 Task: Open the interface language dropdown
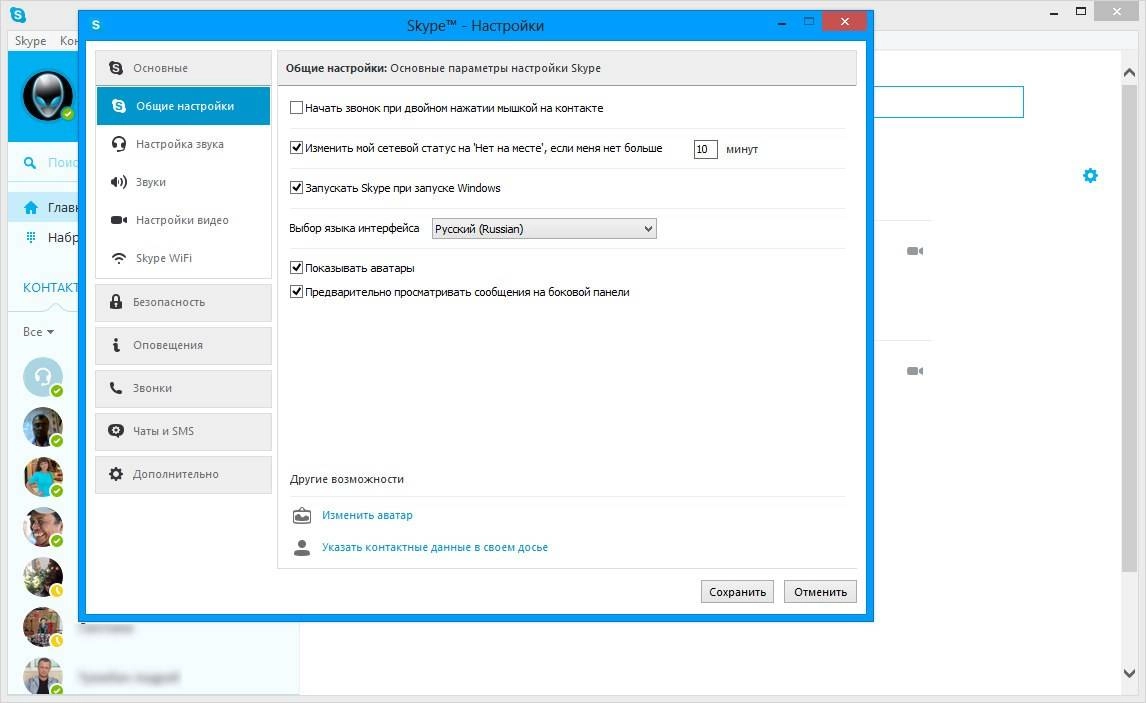544,229
